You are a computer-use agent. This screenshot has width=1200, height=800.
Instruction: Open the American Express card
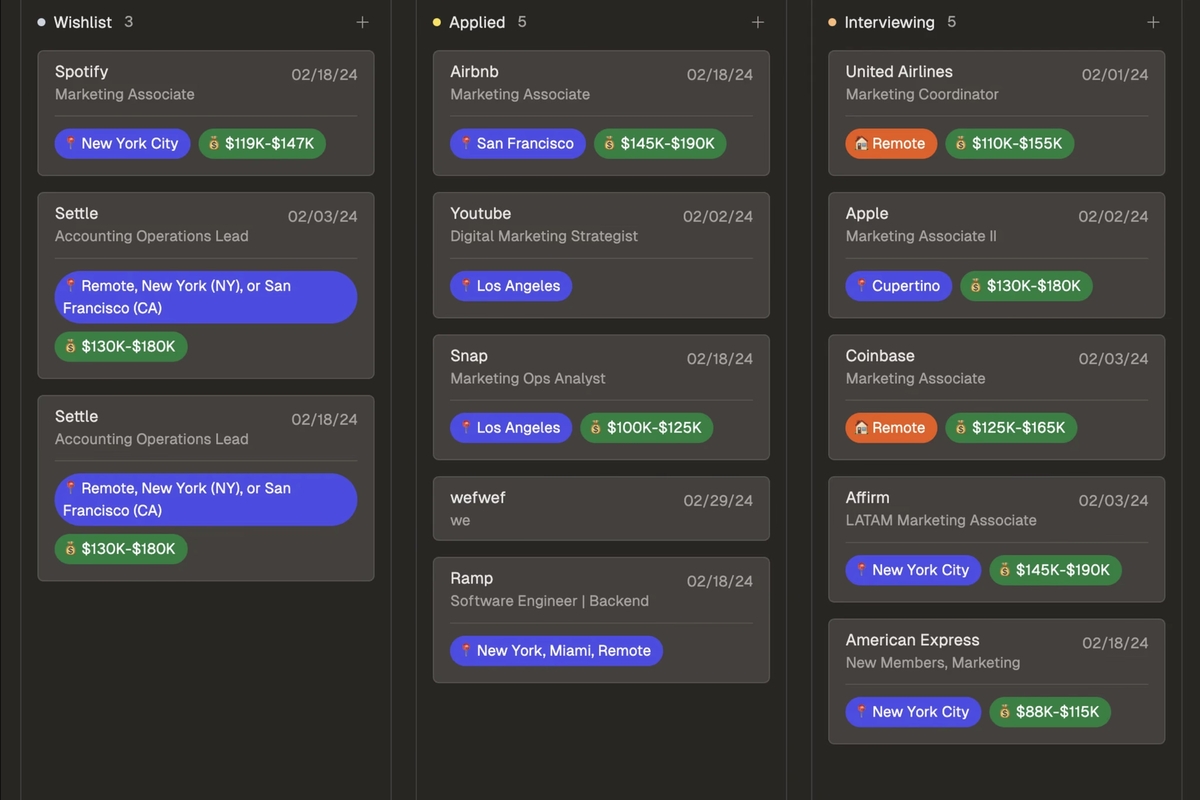pyautogui.click(x=997, y=681)
